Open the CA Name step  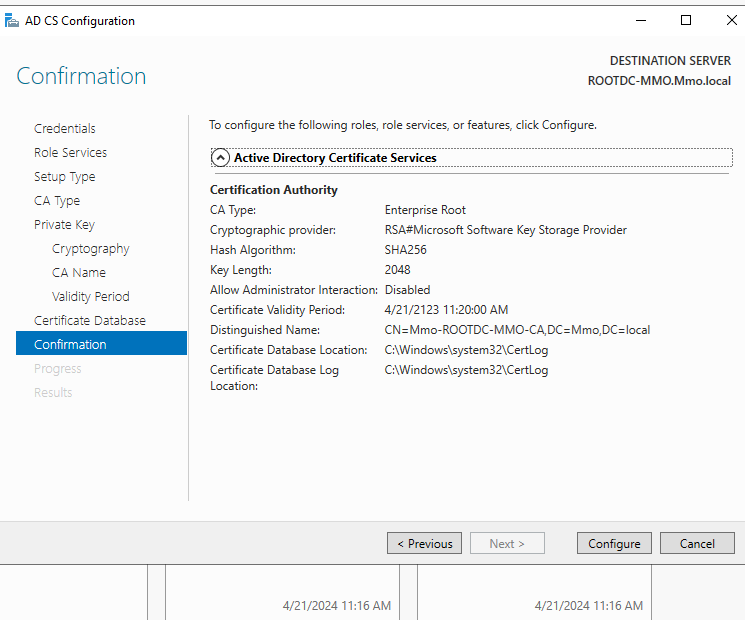tap(79, 273)
